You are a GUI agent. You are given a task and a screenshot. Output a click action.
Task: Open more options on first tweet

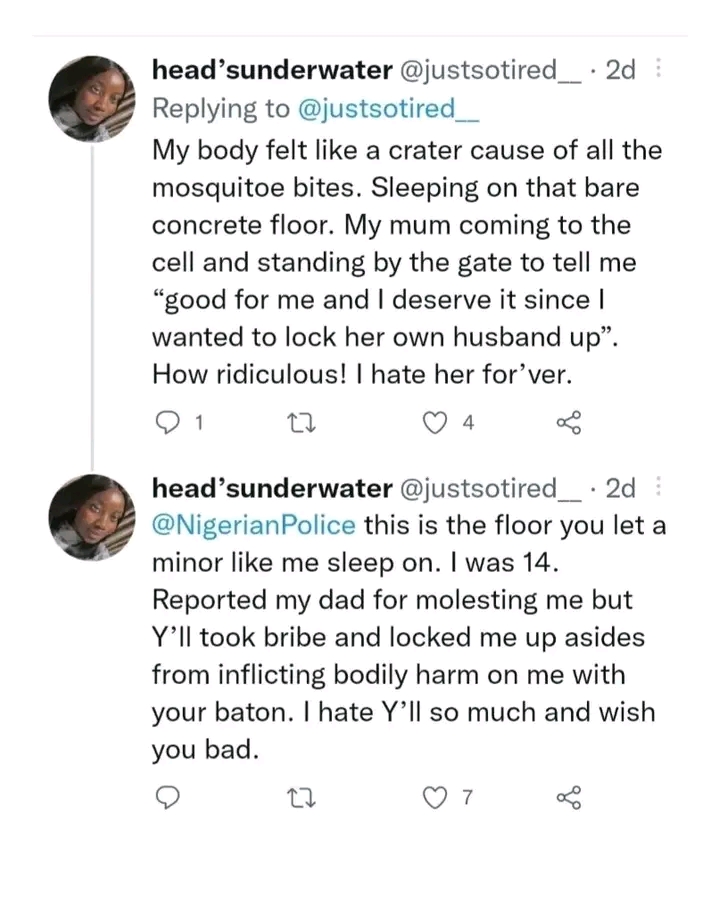657,70
